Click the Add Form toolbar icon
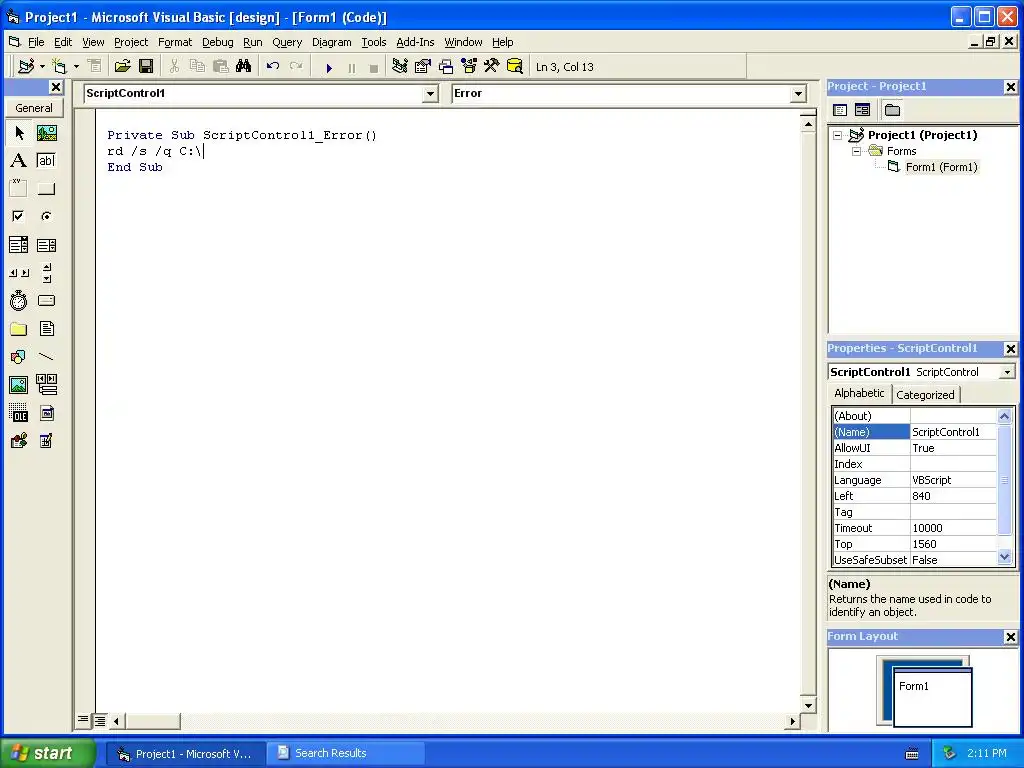 click(x=59, y=67)
